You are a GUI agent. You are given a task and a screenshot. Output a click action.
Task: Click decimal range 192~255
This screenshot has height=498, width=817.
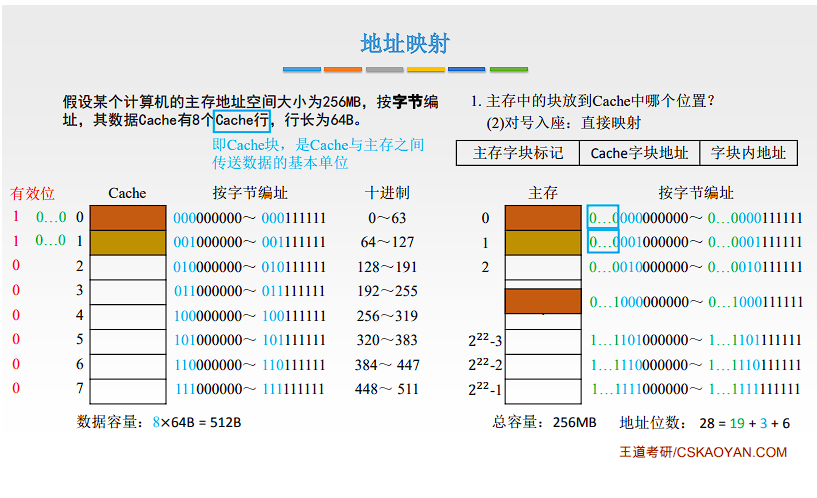pos(387,291)
